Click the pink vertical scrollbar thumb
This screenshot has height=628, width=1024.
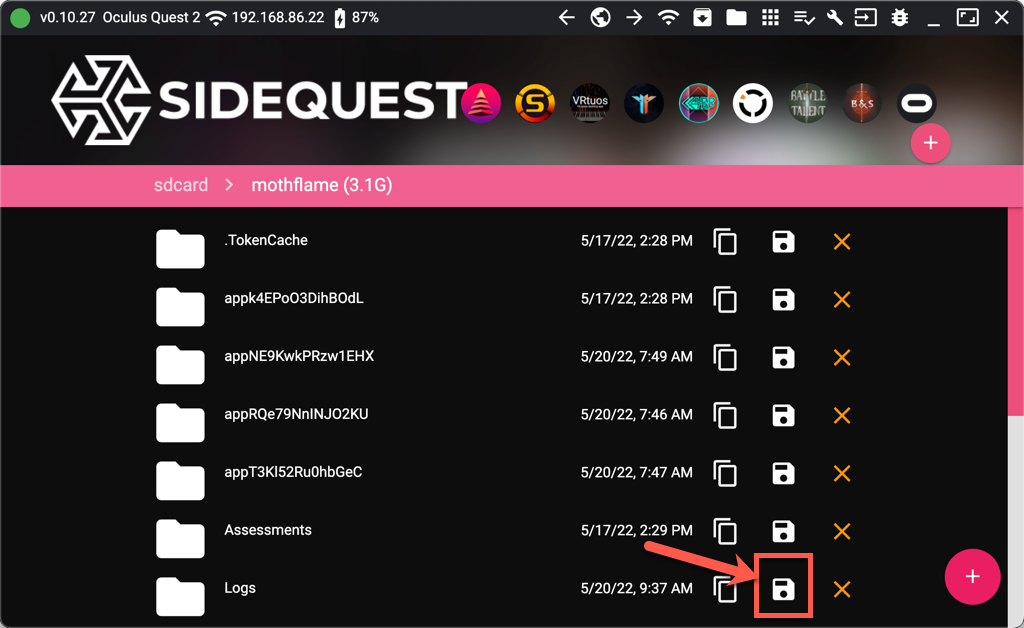click(x=1016, y=311)
